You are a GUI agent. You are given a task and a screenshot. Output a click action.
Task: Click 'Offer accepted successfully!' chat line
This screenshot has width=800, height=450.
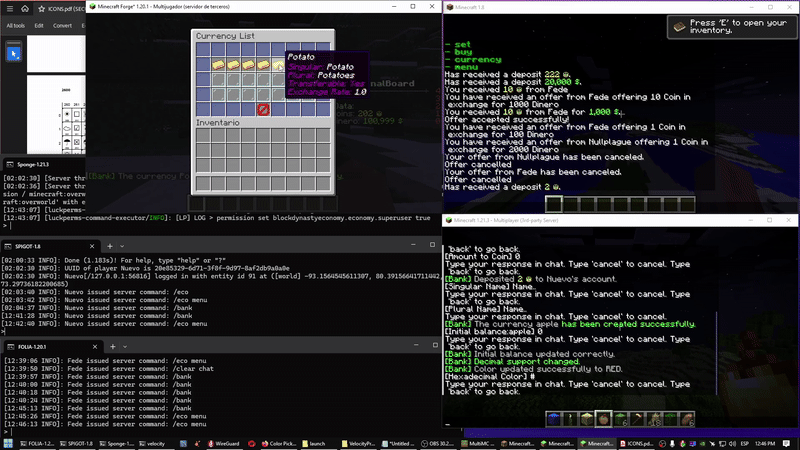pos(507,119)
